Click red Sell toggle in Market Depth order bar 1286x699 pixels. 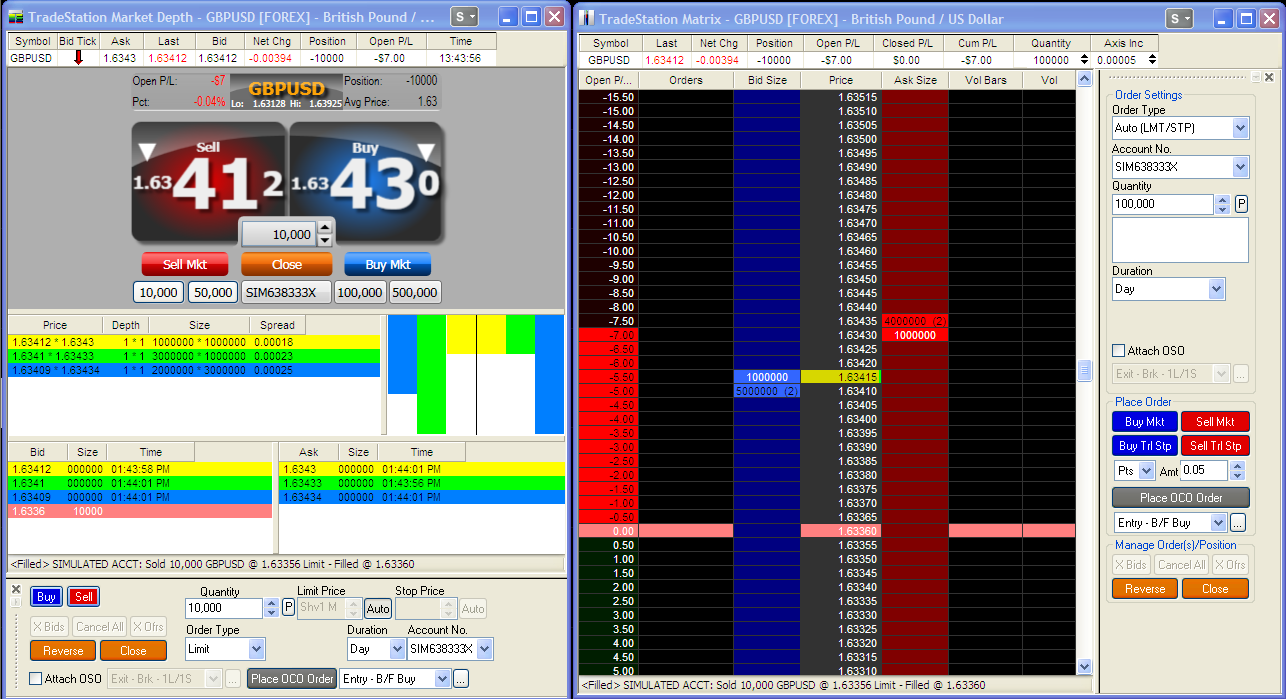(x=84, y=597)
